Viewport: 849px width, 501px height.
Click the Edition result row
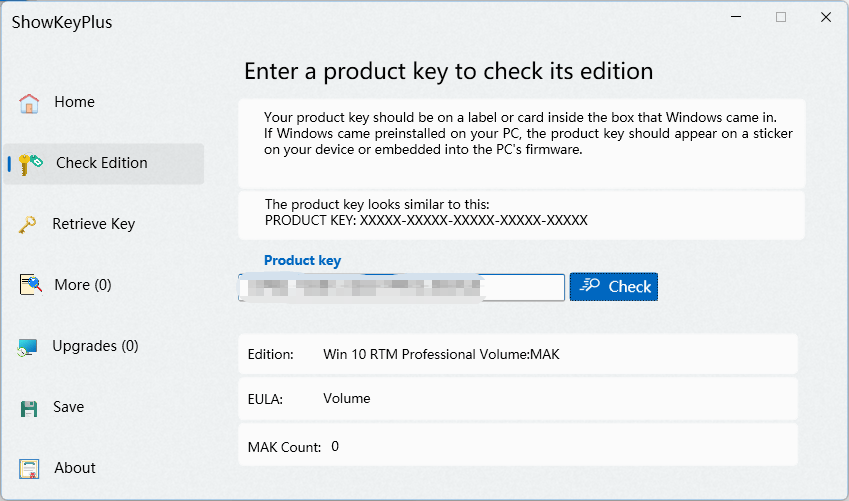(x=518, y=354)
